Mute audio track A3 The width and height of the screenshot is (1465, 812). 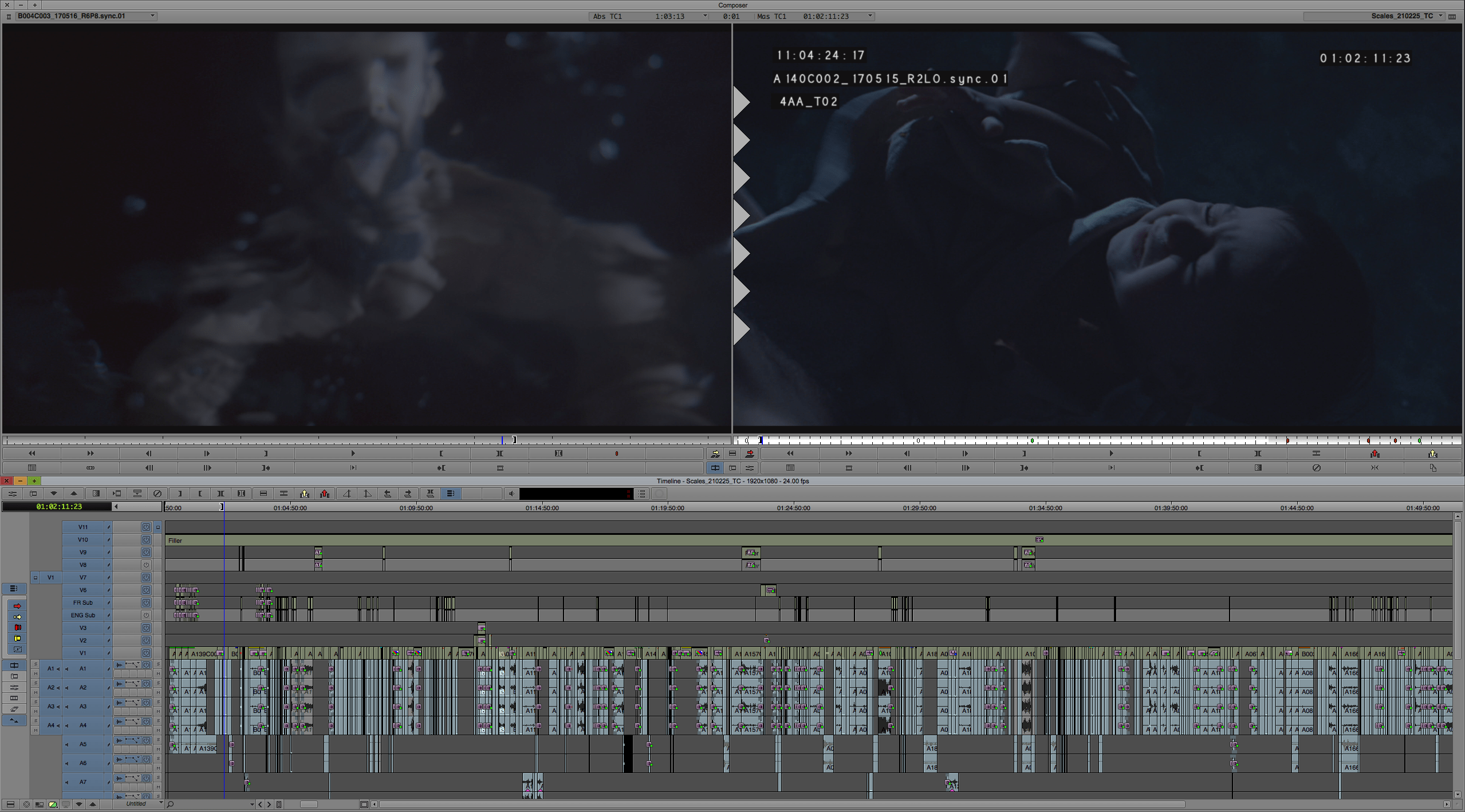[36, 712]
